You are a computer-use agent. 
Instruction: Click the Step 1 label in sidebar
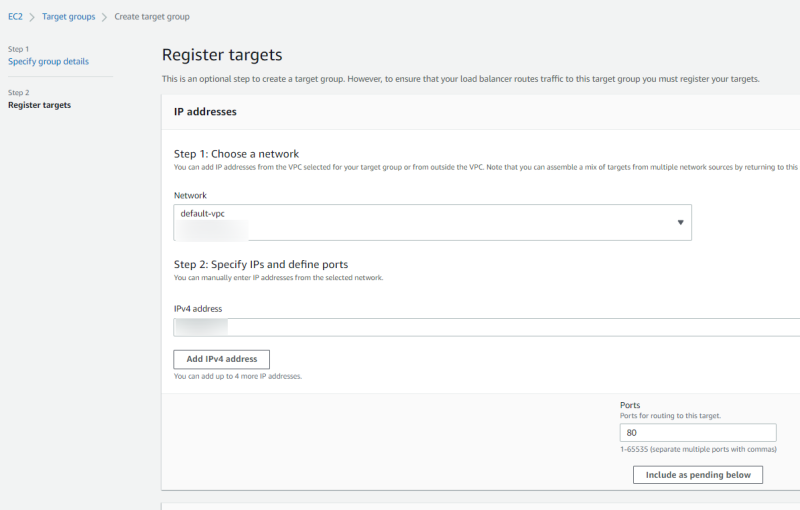click(x=19, y=49)
